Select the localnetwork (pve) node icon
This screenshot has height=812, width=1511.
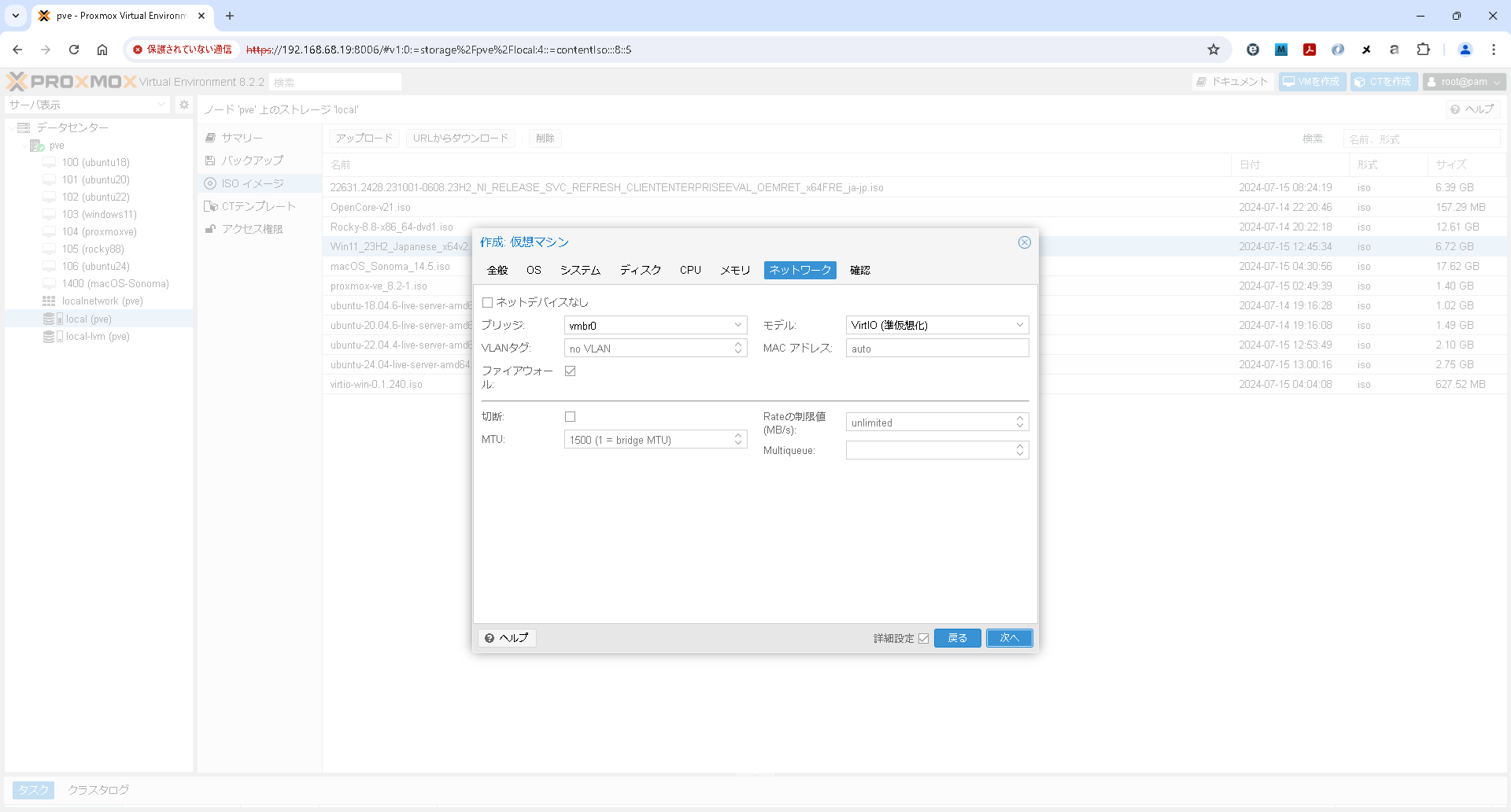49,301
